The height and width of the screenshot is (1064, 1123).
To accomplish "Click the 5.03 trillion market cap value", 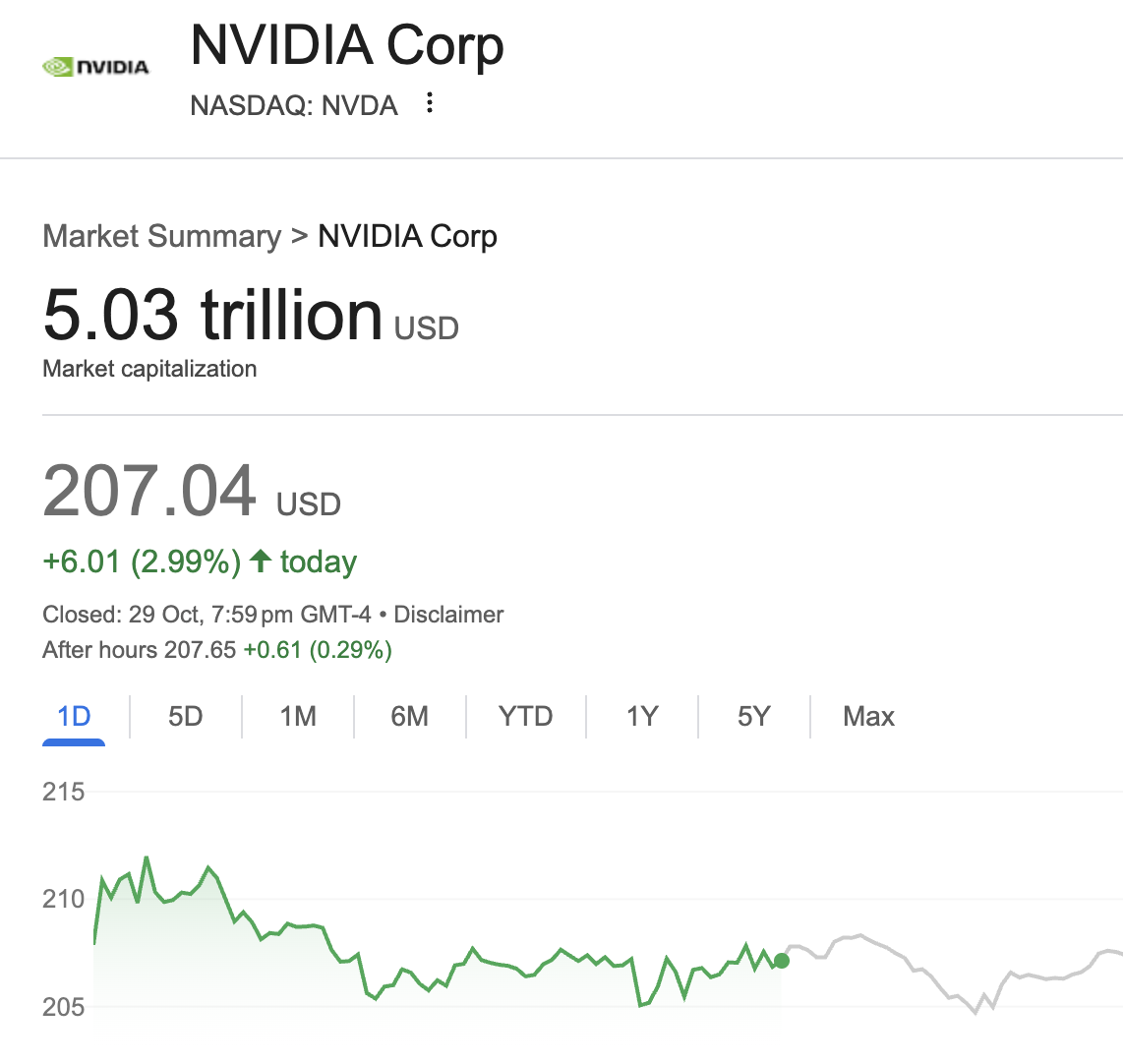I will tap(212, 315).
